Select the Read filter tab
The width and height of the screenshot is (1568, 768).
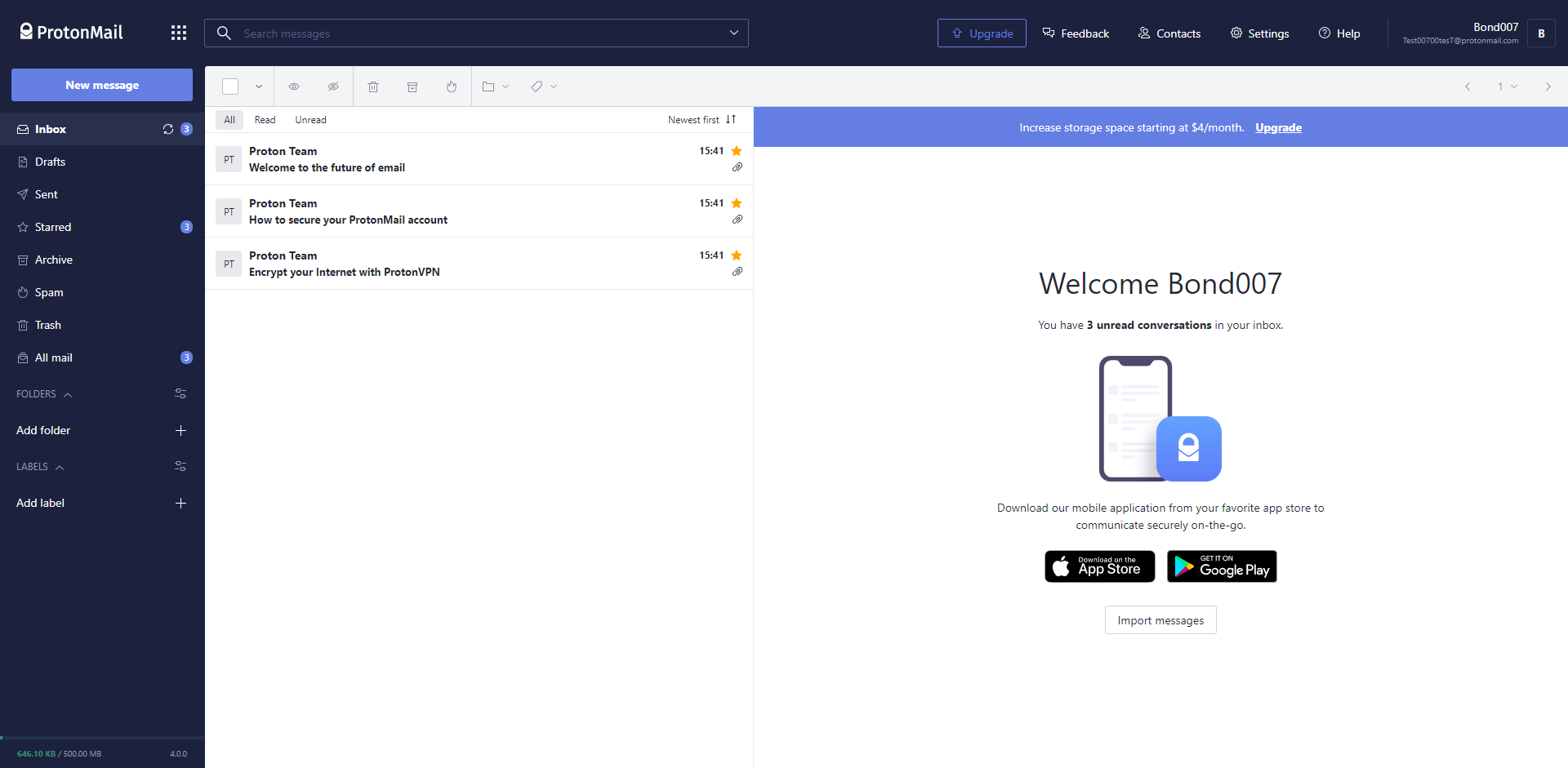[265, 120]
